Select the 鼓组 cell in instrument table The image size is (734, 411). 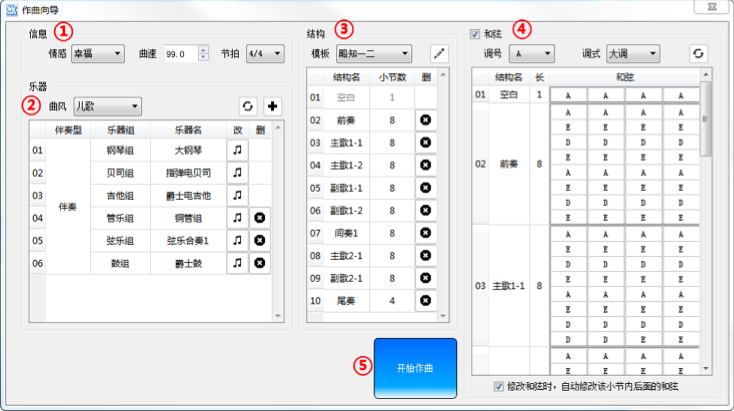click(120, 263)
